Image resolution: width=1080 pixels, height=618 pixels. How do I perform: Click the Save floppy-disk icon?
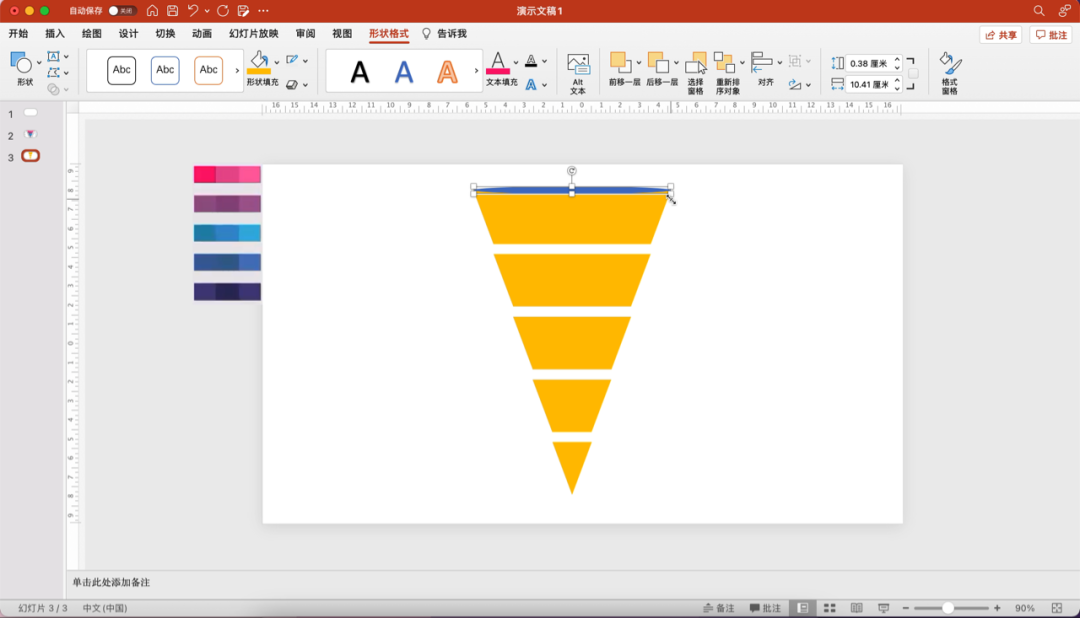pos(173,10)
